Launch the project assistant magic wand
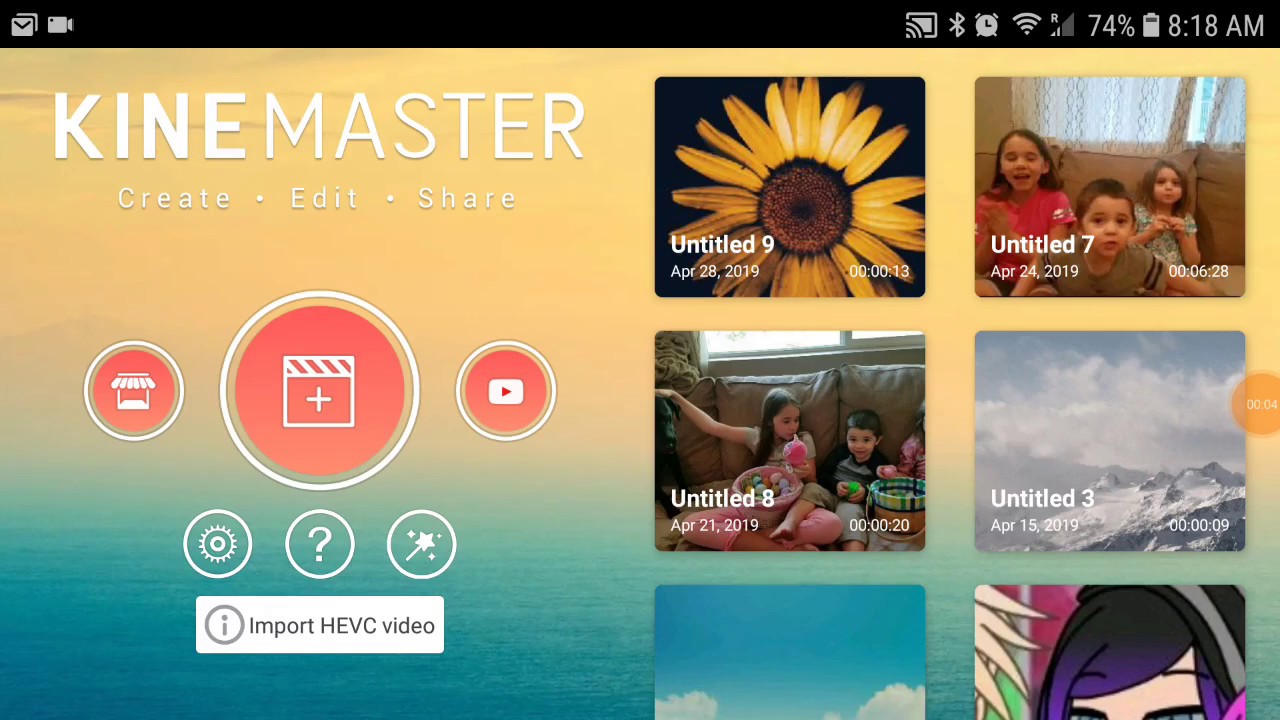The image size is (1280, 720). 421,544
